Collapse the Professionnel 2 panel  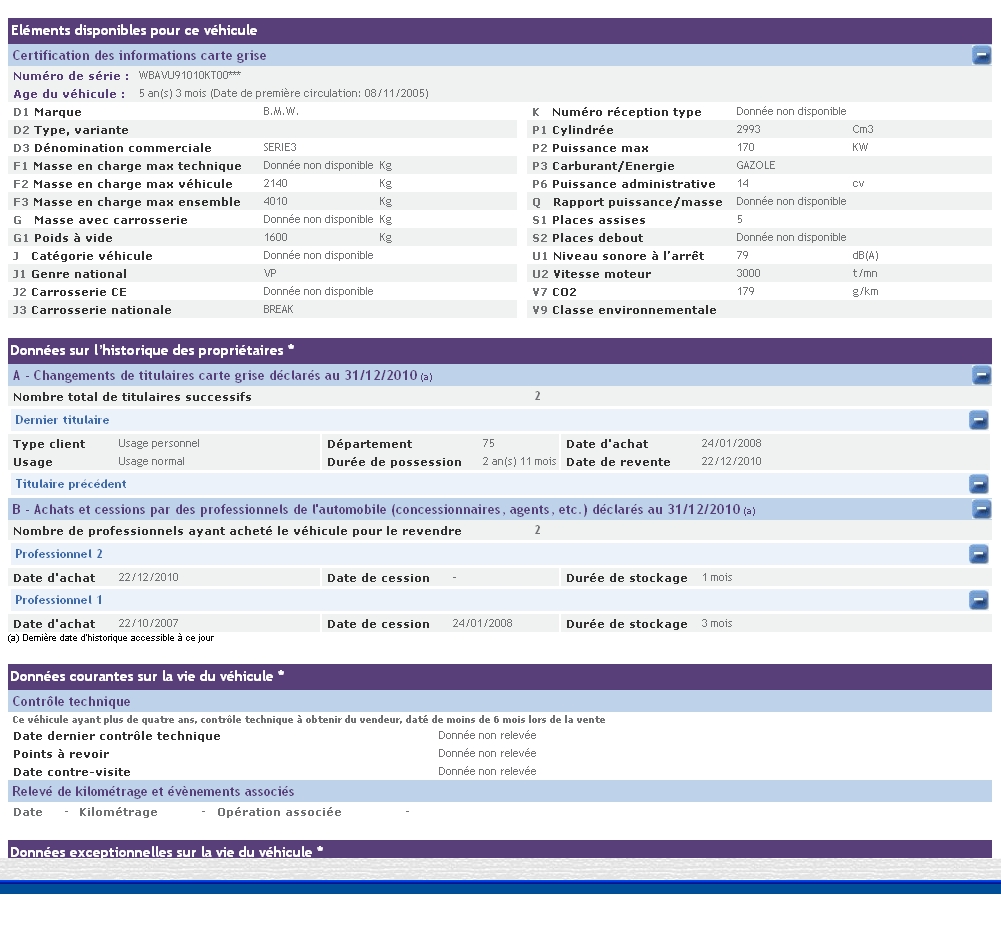(x=978, y=554)
